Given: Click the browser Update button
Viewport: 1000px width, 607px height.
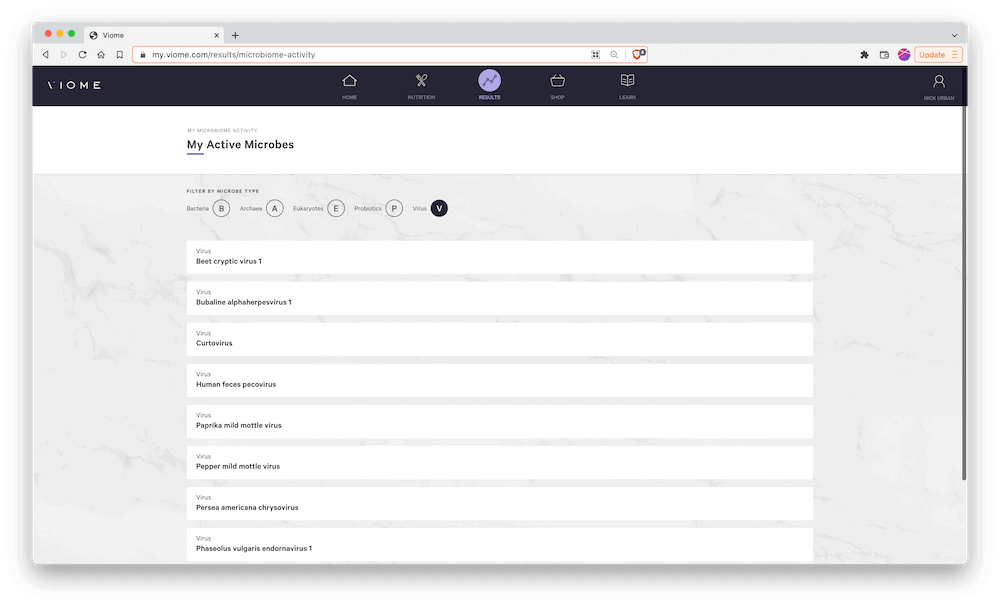Looking at the screenshot, I should point(938,55).
